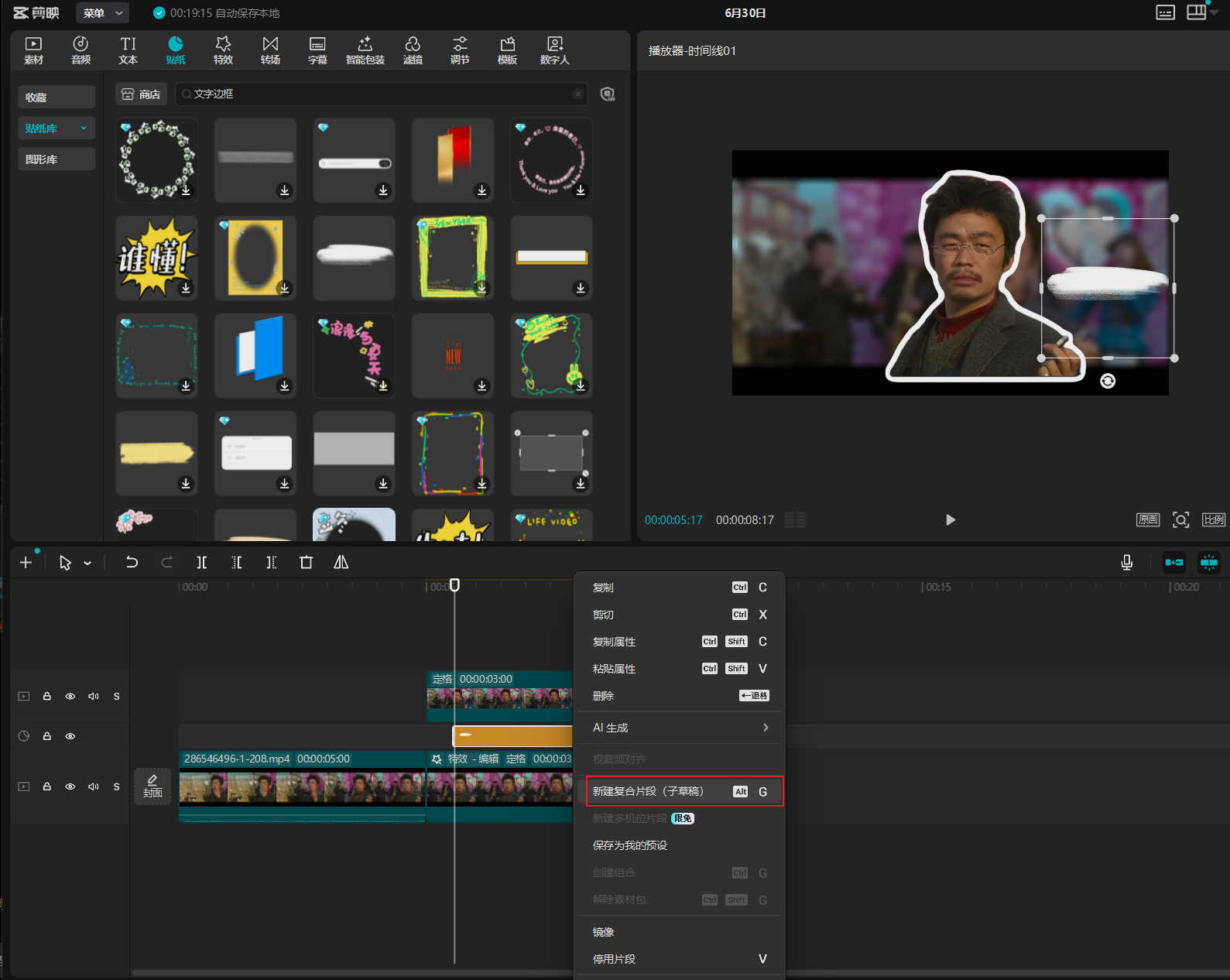The image size is (1230, 980).
Task: Mute the main video track speaker
Action: (x=94, y=786)
